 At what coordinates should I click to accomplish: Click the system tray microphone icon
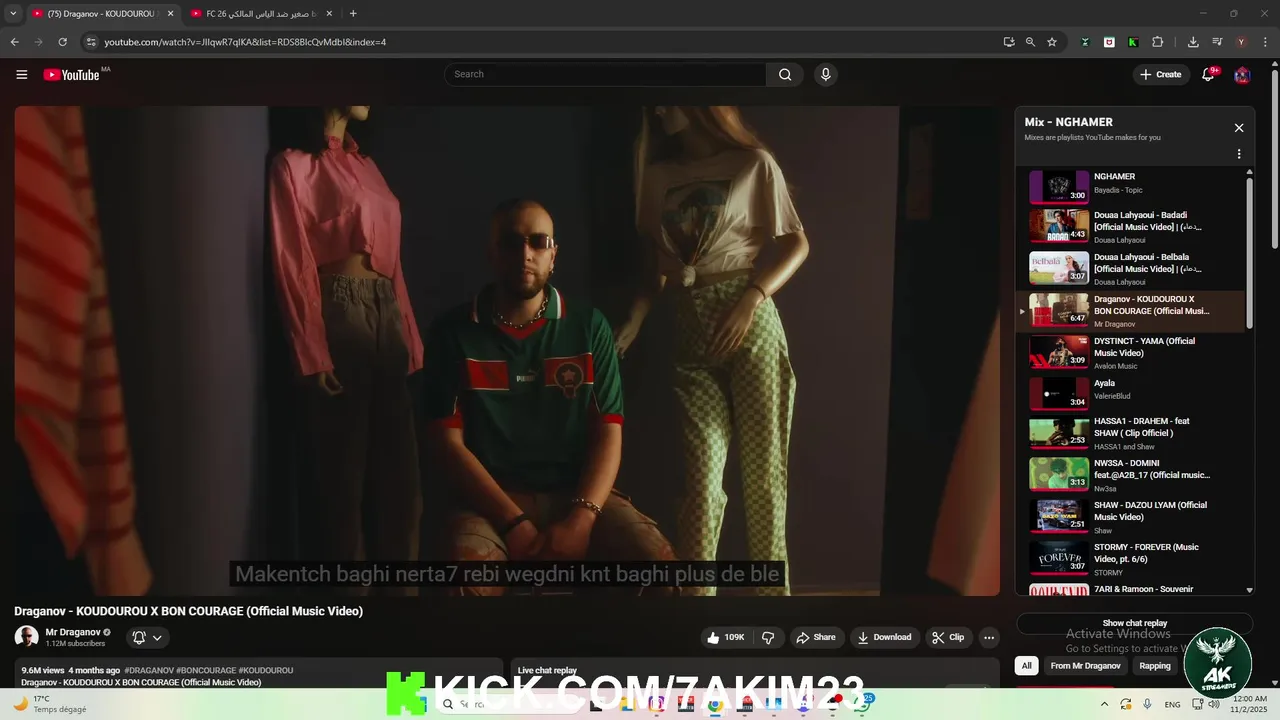point(1147,704)
